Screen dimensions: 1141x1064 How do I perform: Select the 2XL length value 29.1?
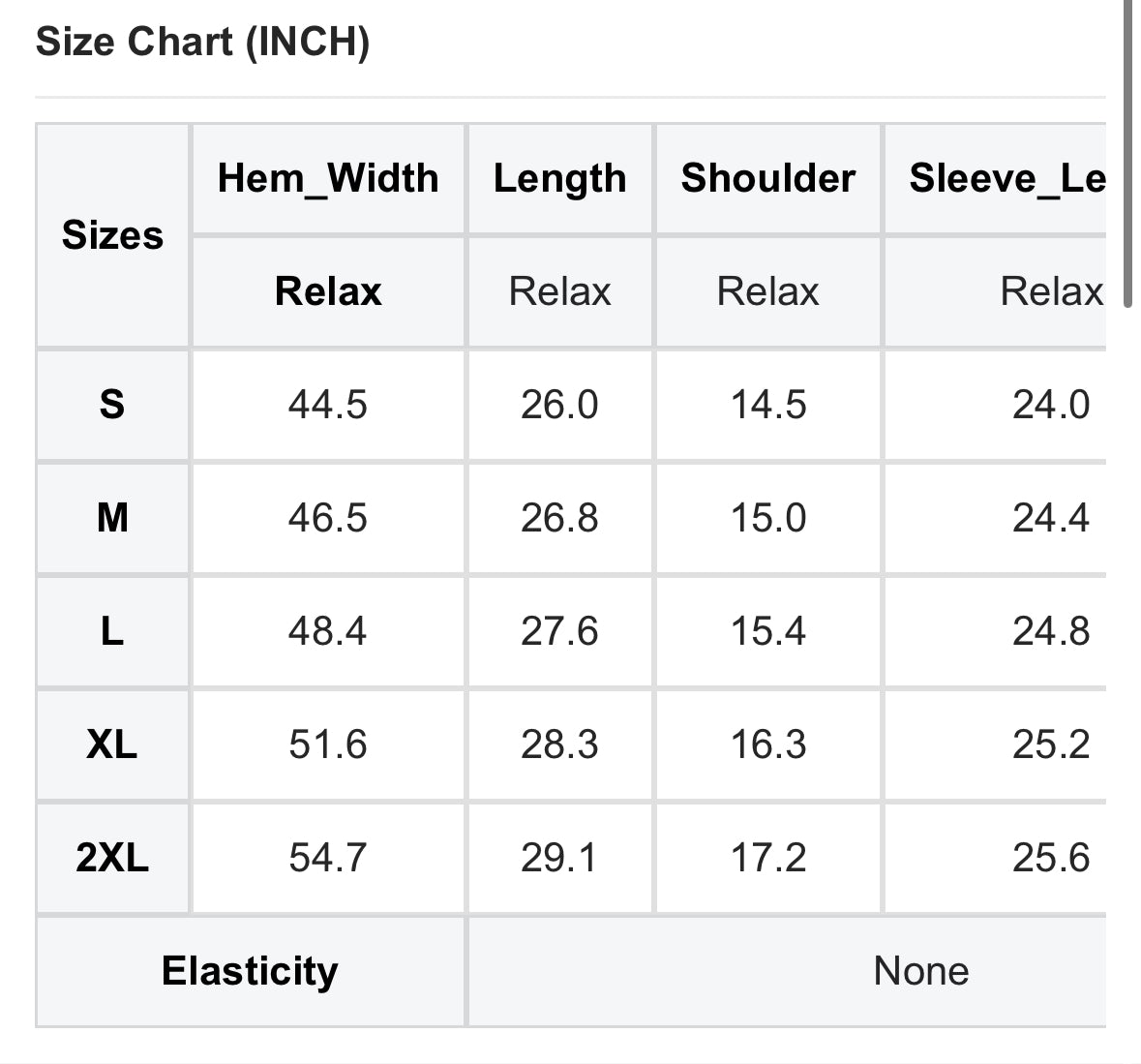pyautogui.click(x=559, y=858)
